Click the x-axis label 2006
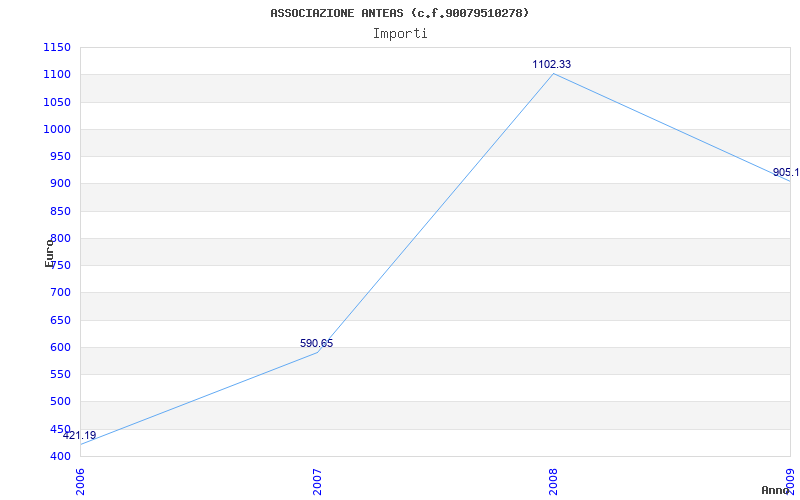 pyautogui.click(x=80, y=482)
